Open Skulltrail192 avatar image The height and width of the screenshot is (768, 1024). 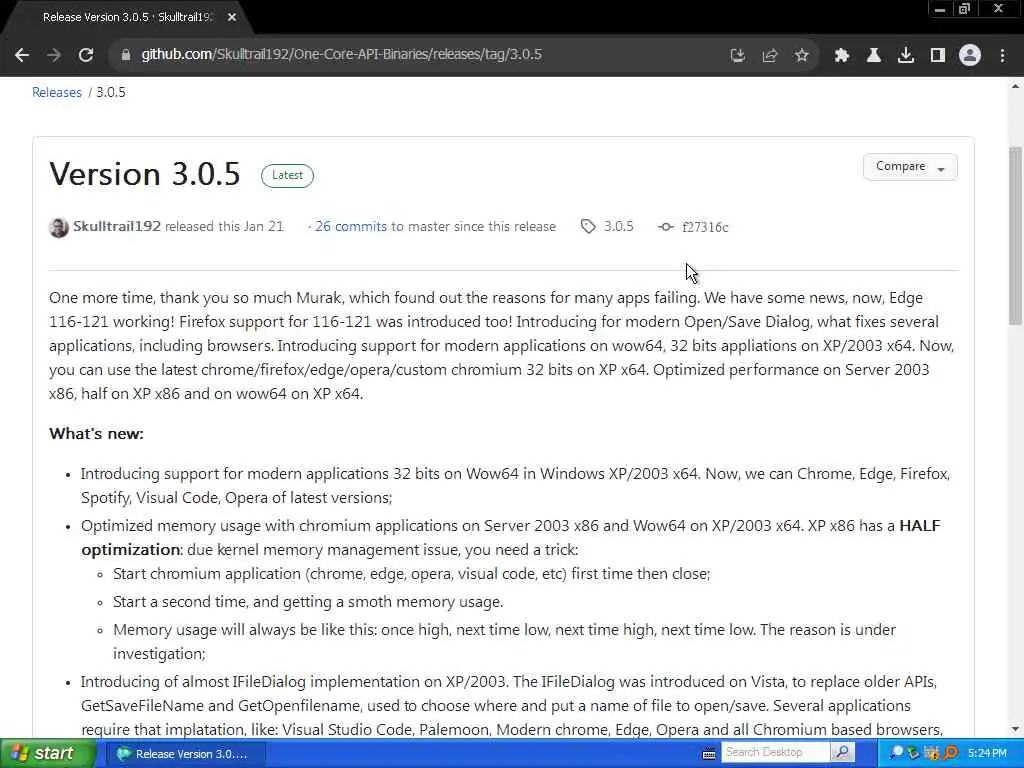point(59,227)
